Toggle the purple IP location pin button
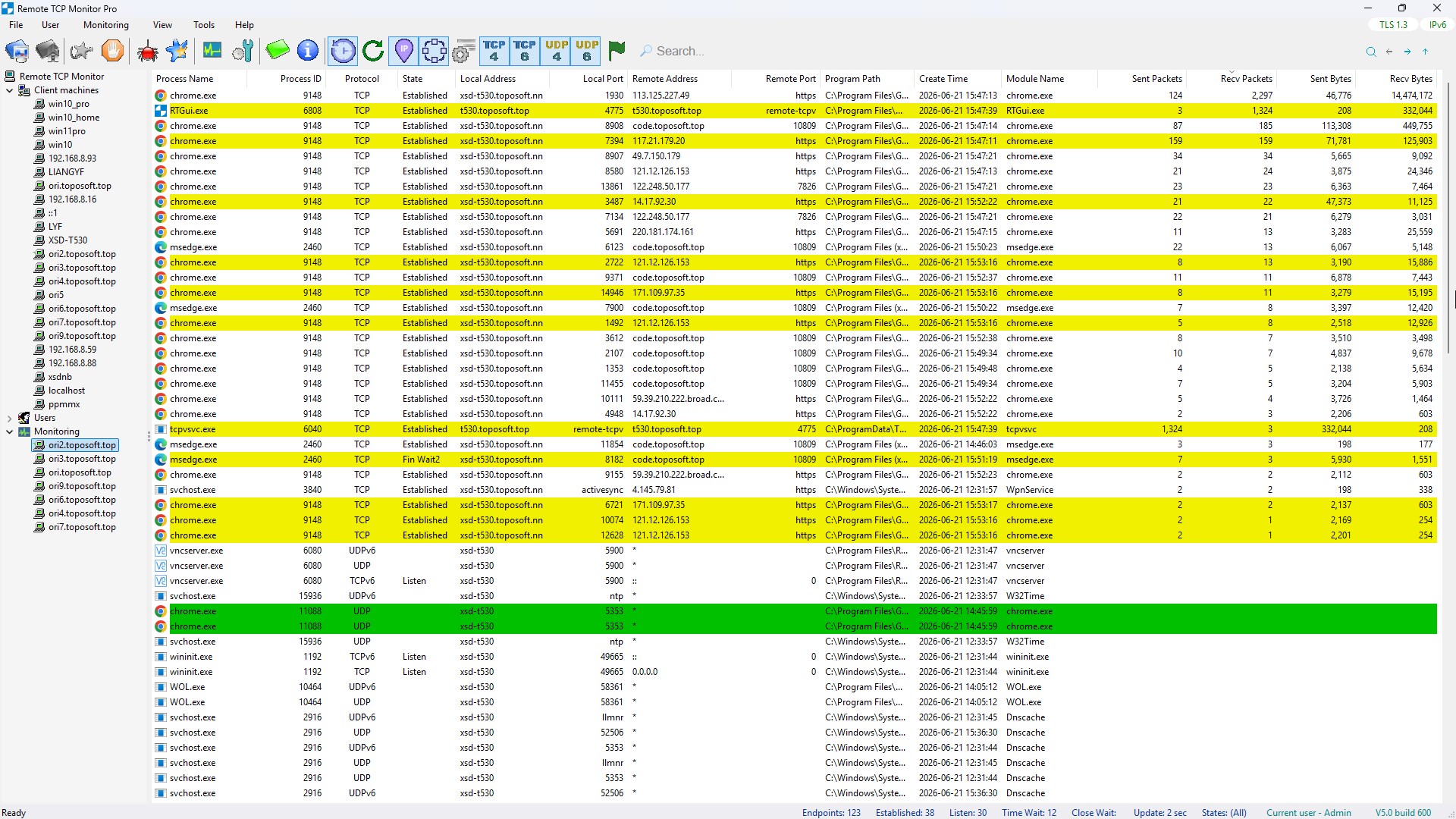Screen dimensions: 1456x819 [x=403, y=51]
